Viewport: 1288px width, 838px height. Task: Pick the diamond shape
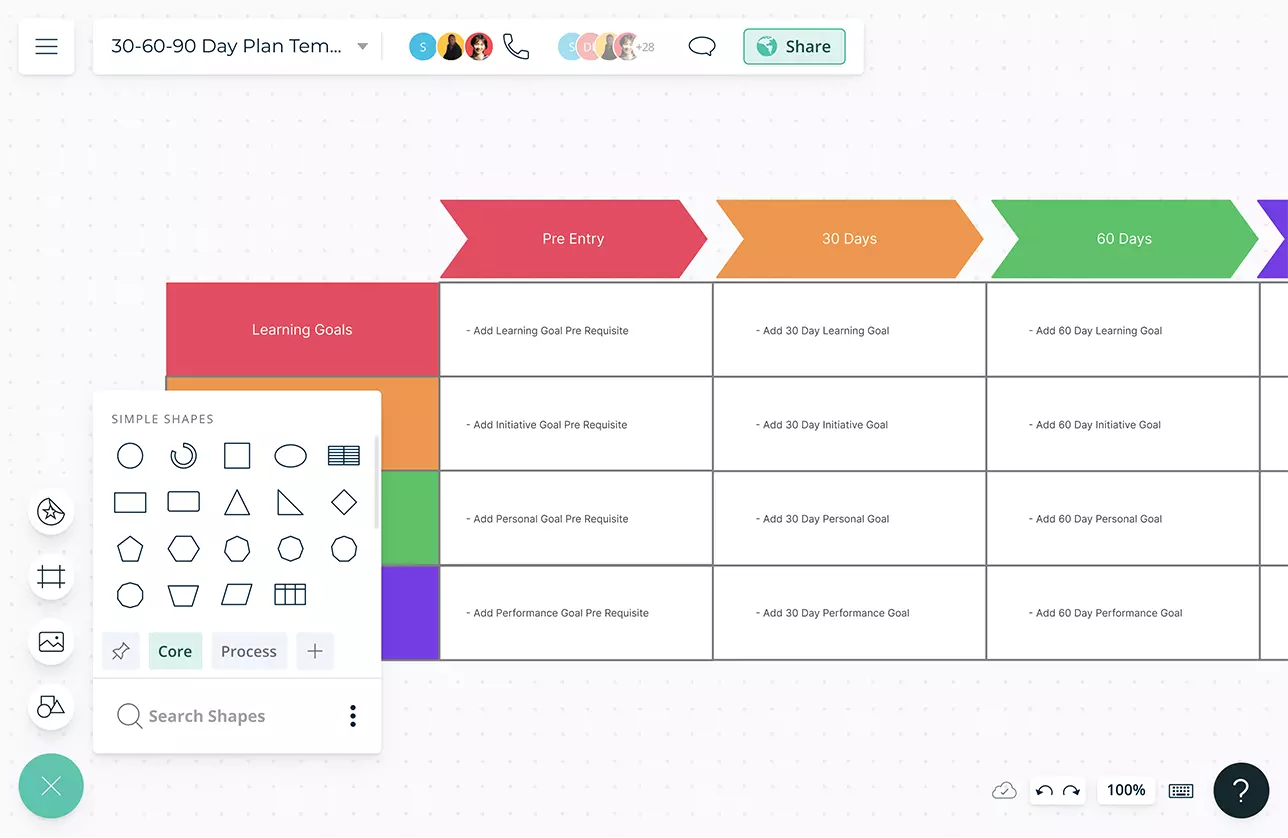tap(344, 502)
